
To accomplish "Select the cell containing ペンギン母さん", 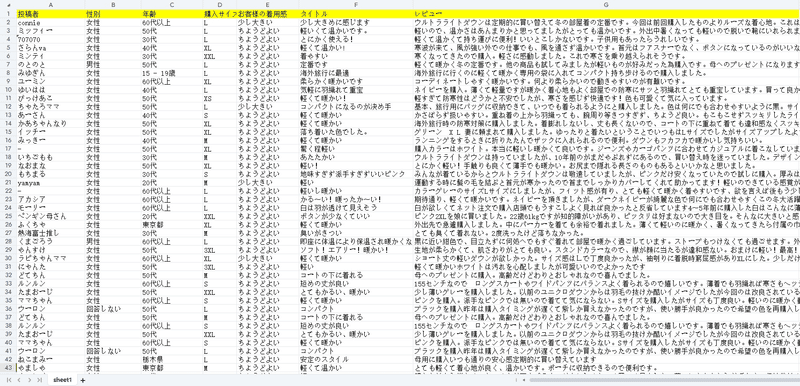I will 51,216.
